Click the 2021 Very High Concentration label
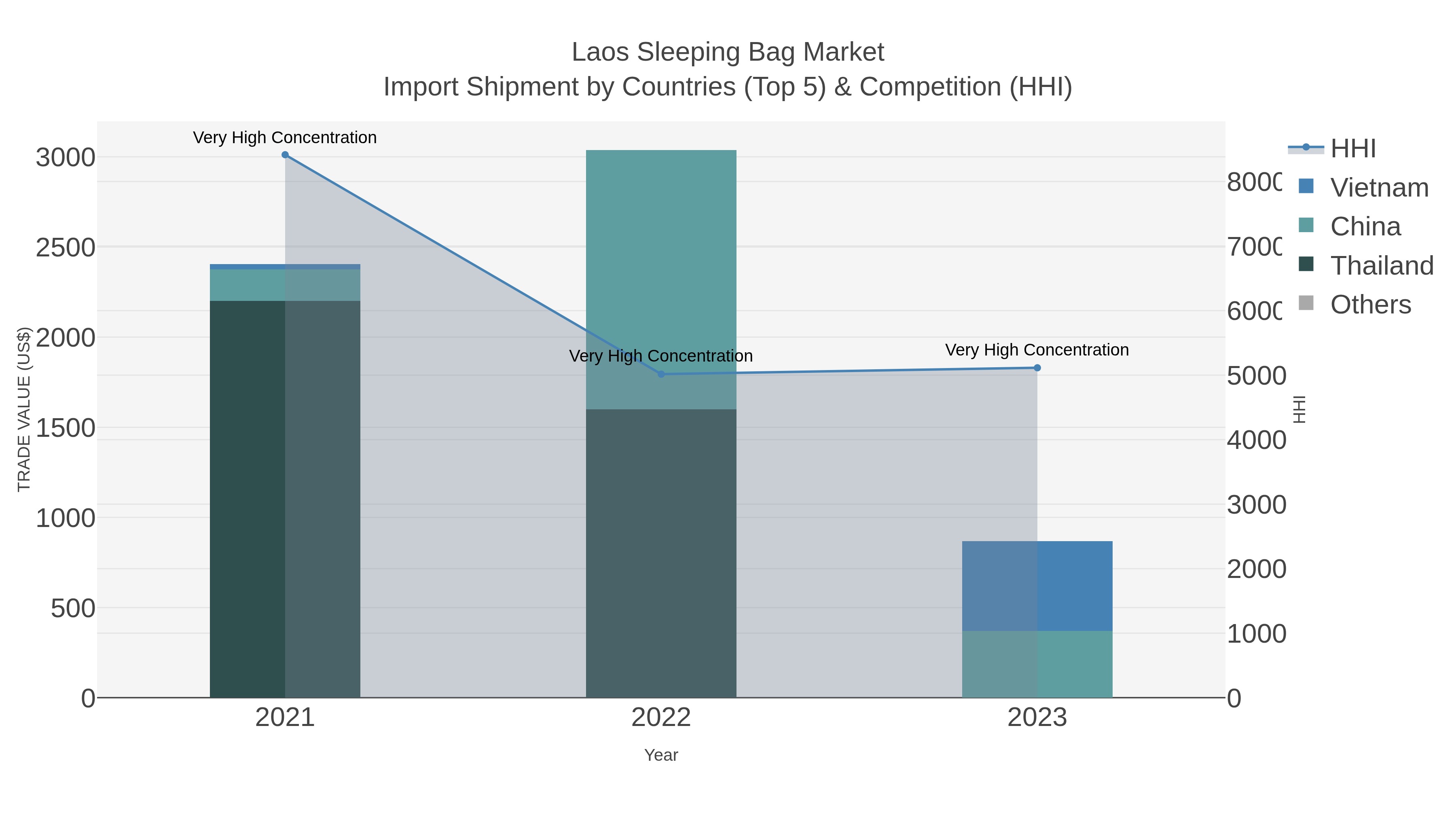 285,138
